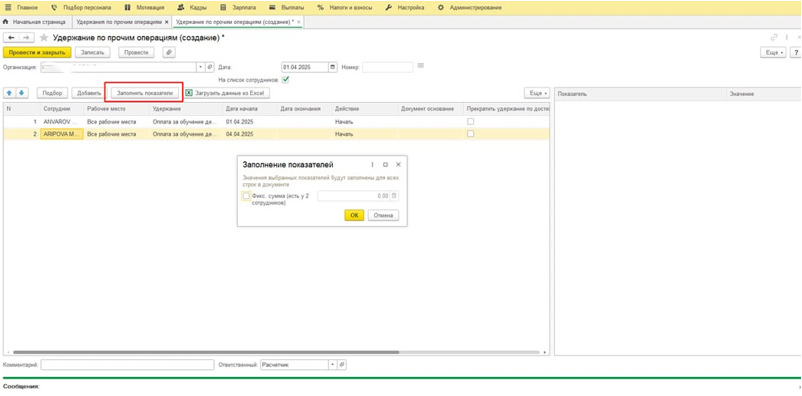Close the Удержание (создание) tab
802x396 pixels.
tap(299, 23)
